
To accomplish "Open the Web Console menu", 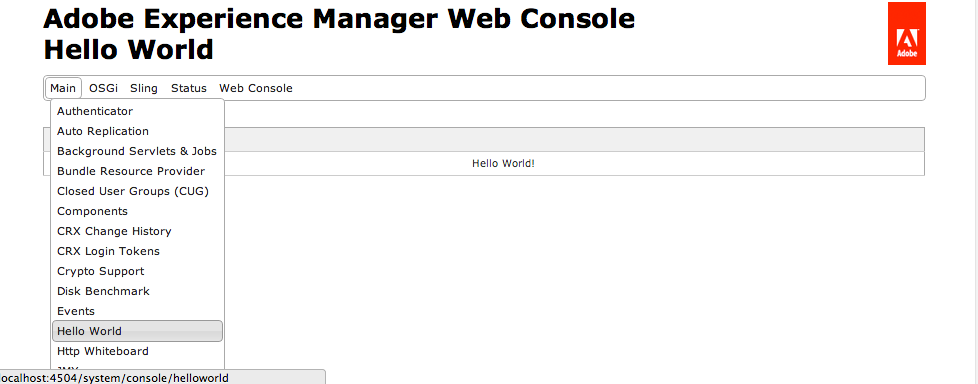I will pos(256,89).
